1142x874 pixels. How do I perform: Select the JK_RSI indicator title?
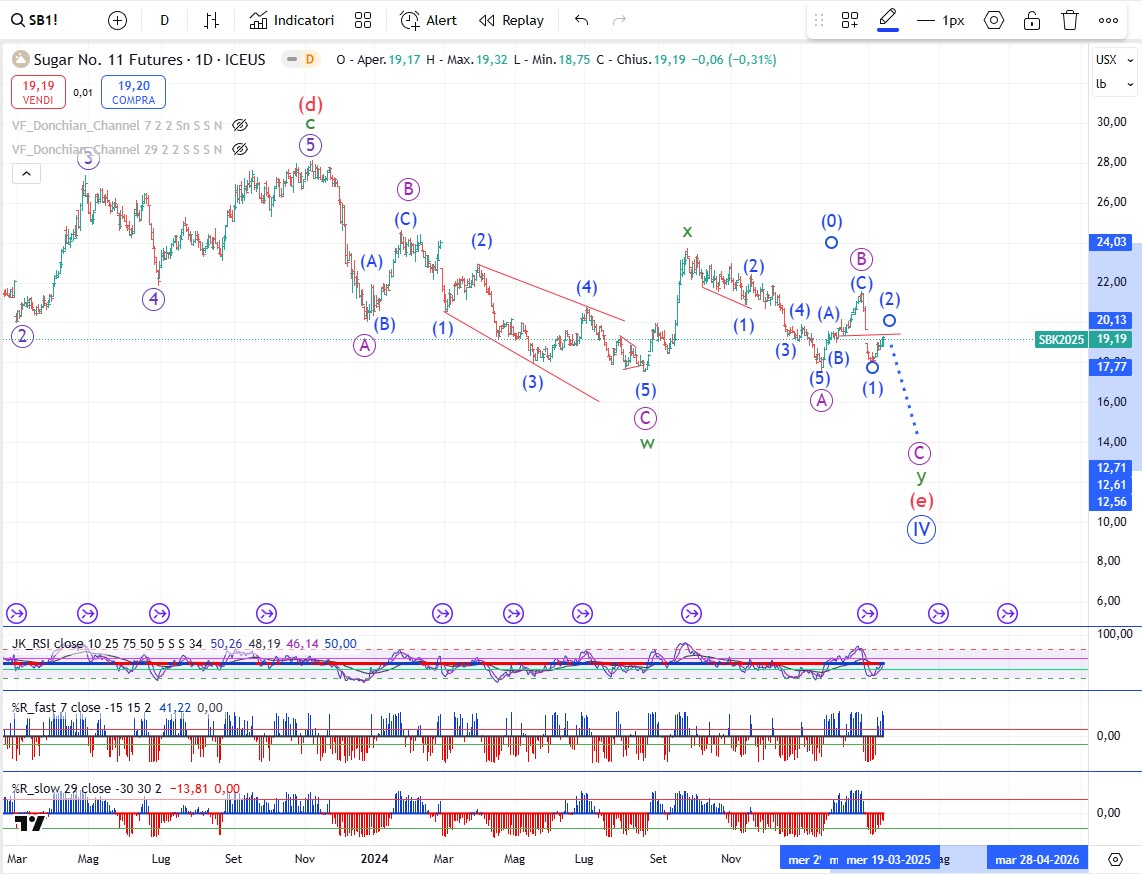coord(107,644)
